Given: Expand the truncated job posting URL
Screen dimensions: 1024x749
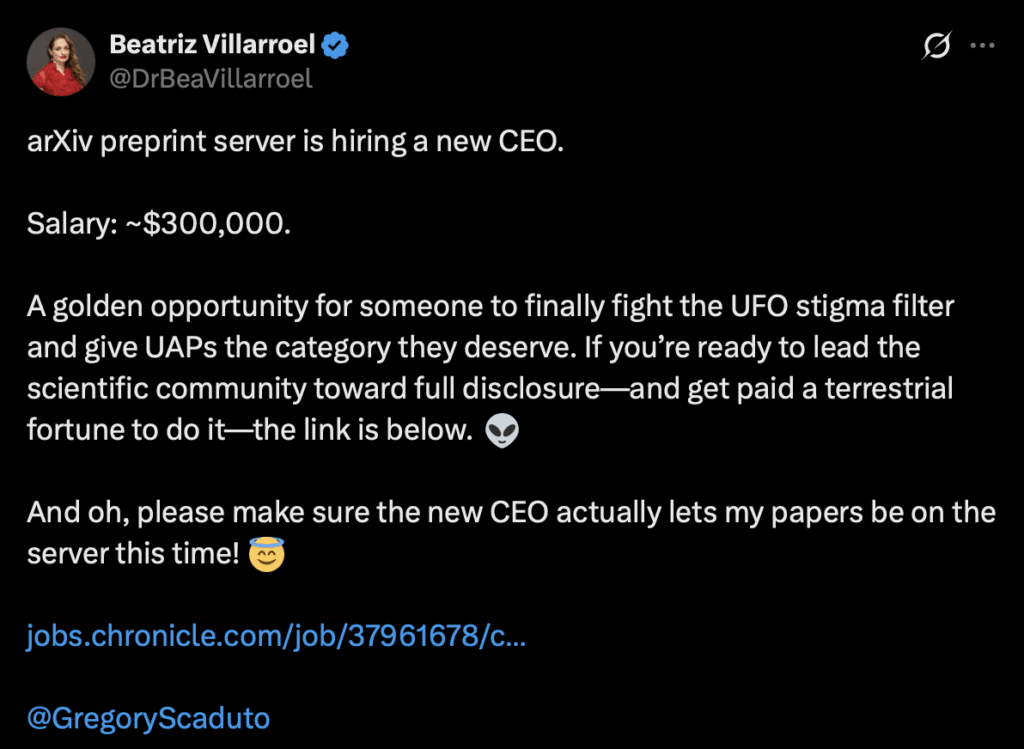Looking at the screenshot, I should [x=277, y=636].
